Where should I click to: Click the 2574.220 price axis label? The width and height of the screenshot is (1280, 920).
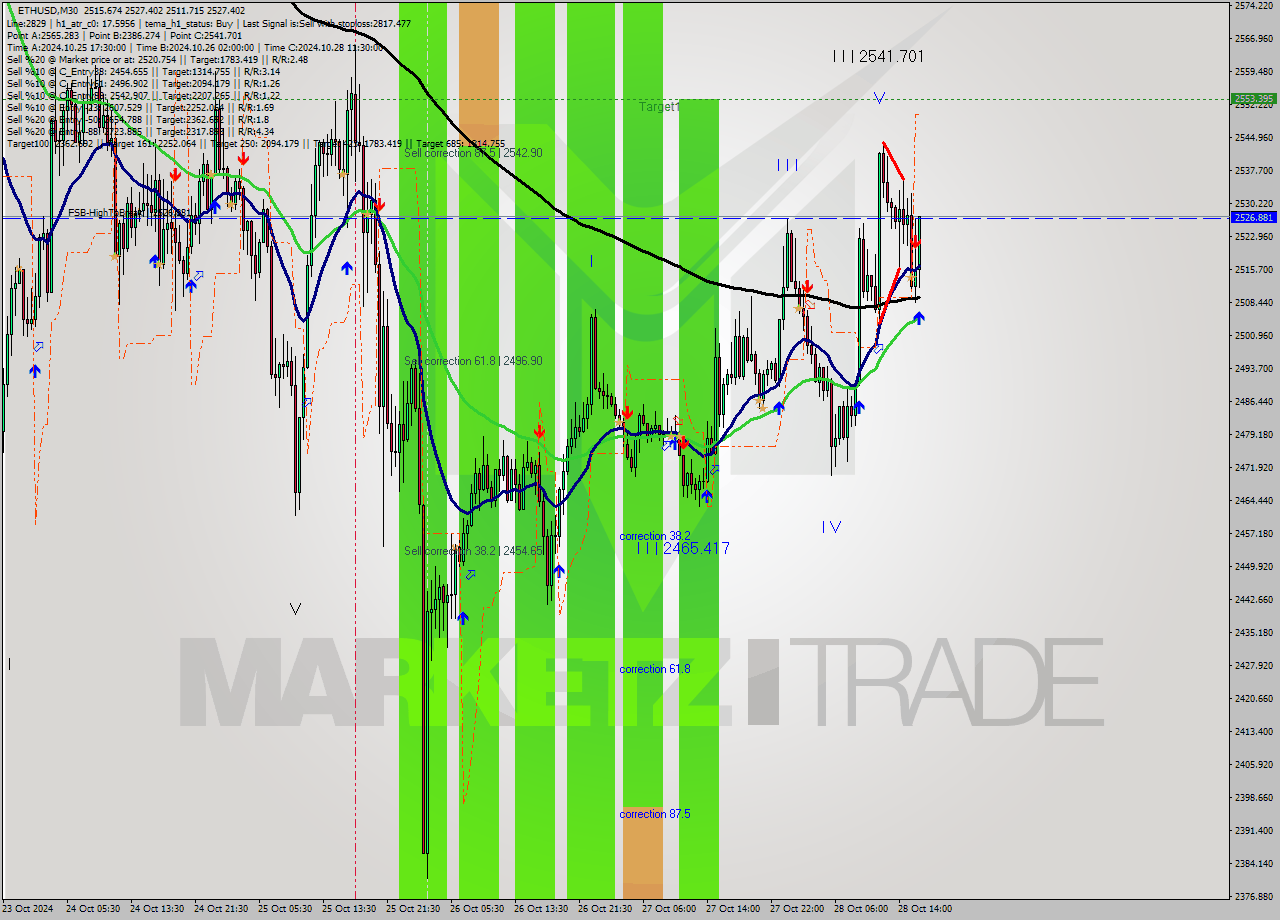point(1253,6)
